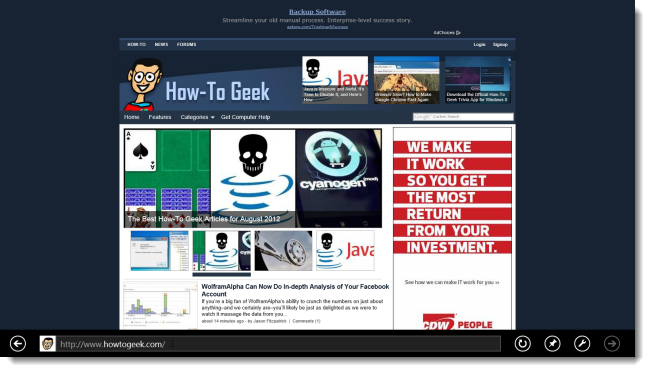
Task: Open the HOW-TO top menu item
Action: (136, 44)
